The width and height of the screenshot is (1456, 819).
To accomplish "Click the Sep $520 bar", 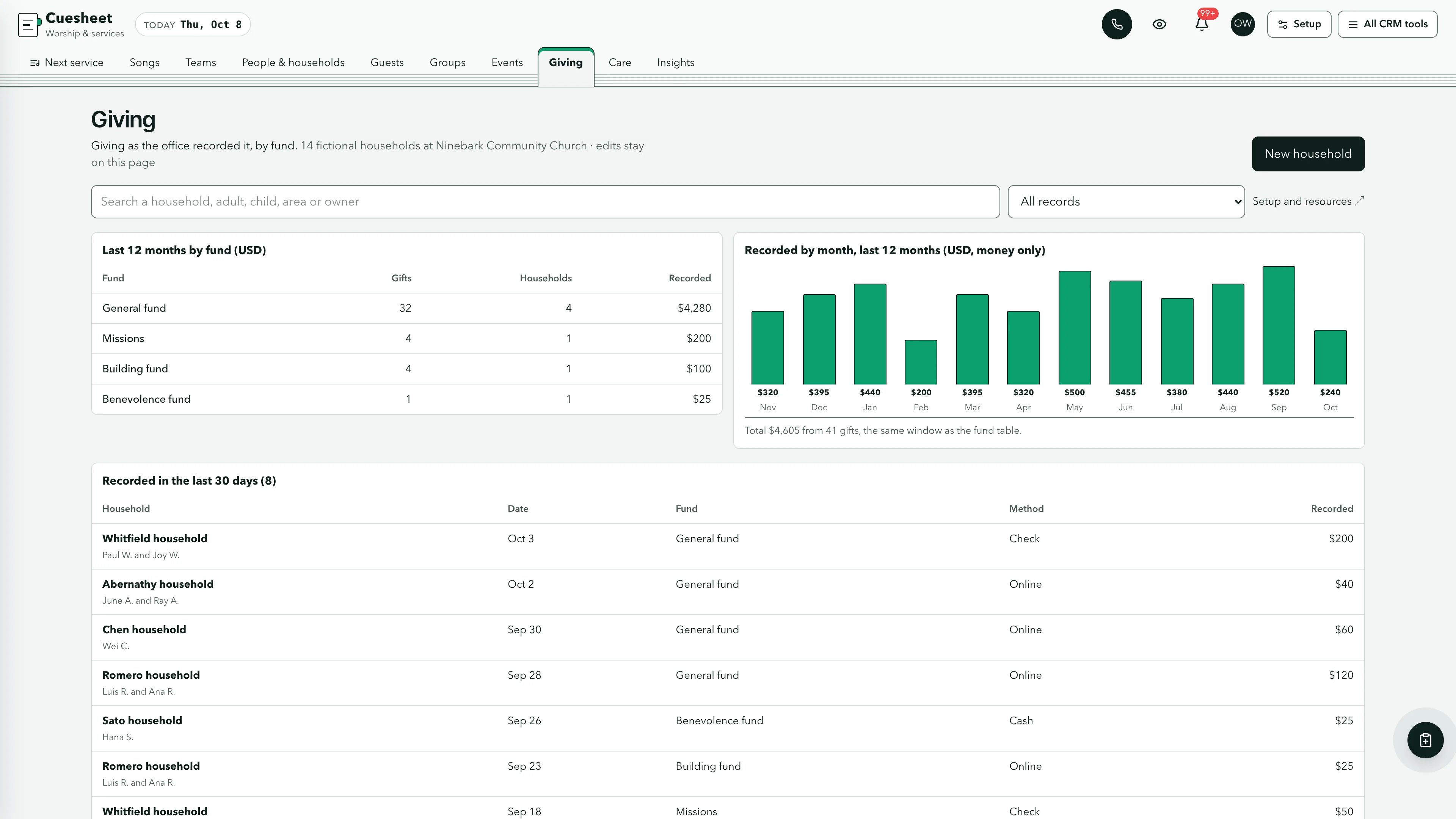I will click(x=1279, y=326).
